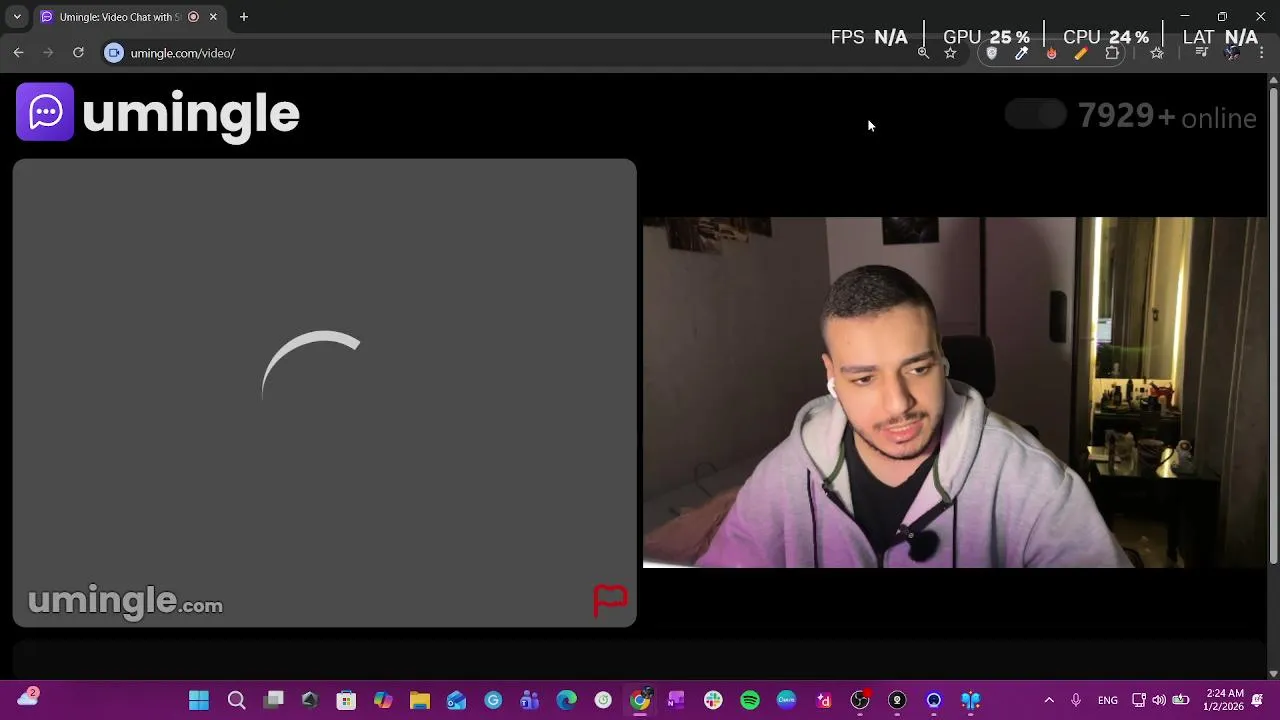
Task: Open the Chrome profile avatar
Action: tap(1232, 53)
